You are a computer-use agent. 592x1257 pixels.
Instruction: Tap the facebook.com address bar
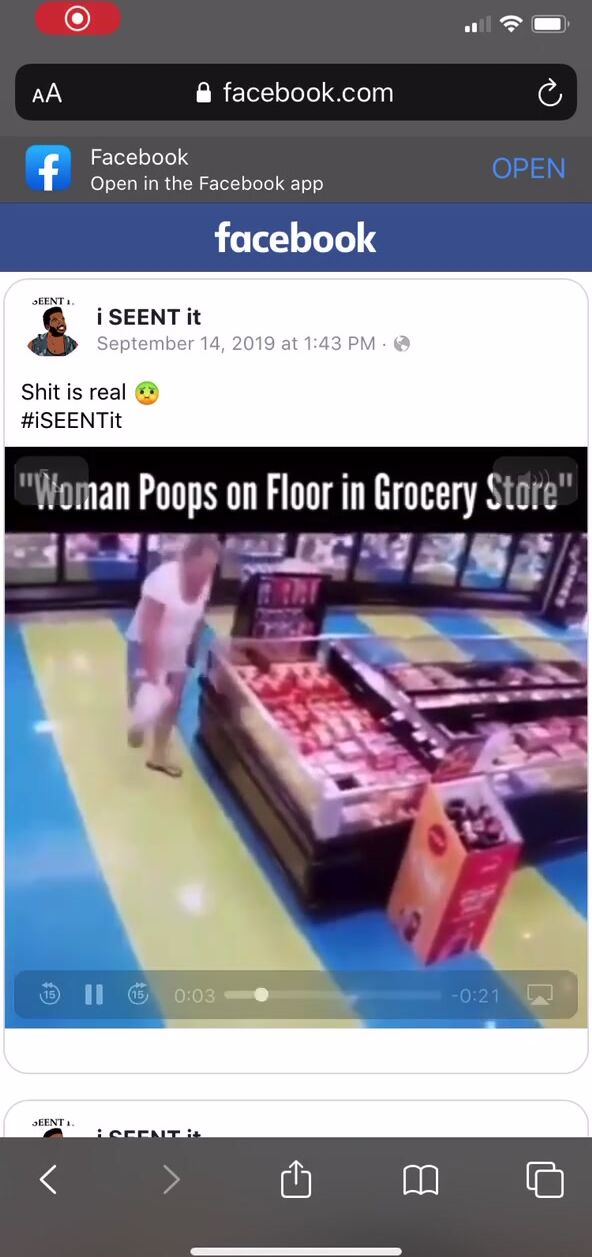(296, 93)
